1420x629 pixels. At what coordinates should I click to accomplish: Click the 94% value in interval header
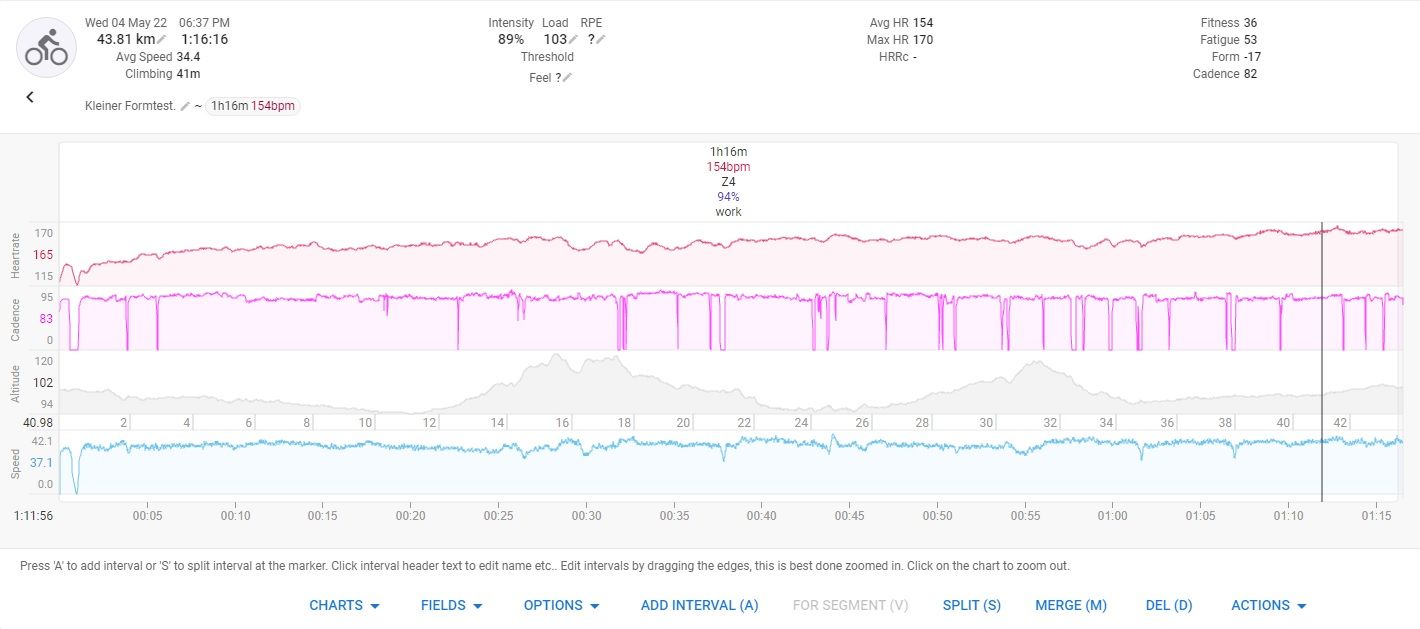pos(728,197)
